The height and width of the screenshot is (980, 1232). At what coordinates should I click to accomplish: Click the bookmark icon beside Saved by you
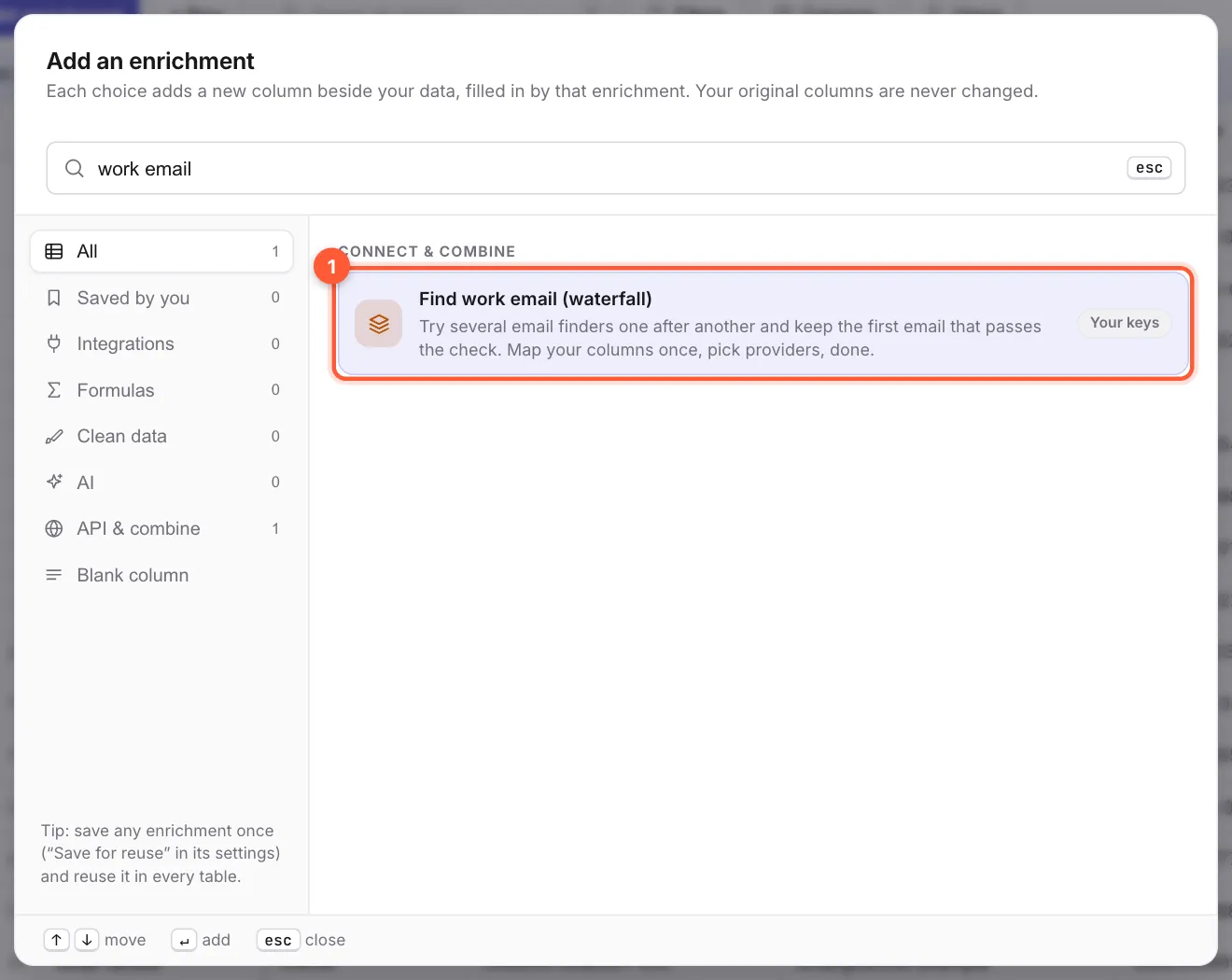pos(54,298)
